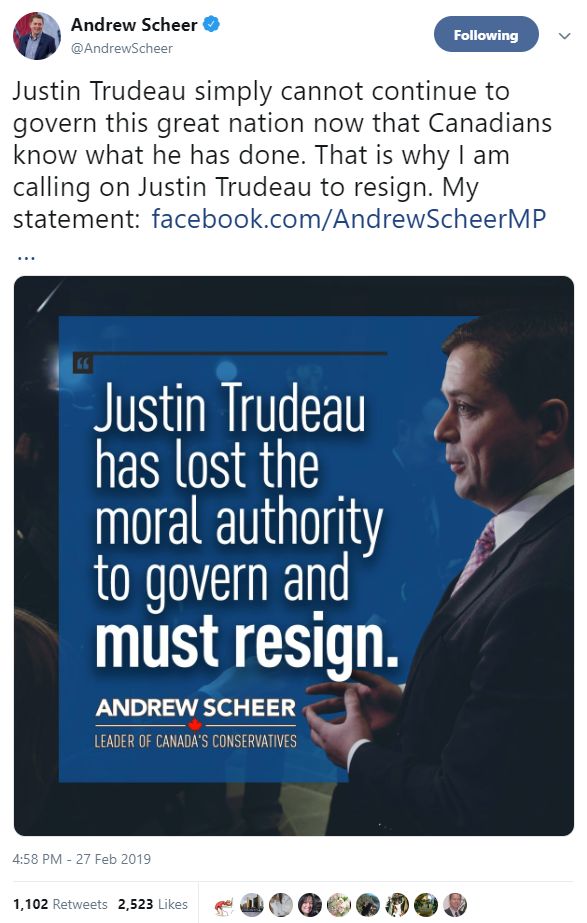
Task: Open the @AndrewScheer handle link
Action: point(122,49)
